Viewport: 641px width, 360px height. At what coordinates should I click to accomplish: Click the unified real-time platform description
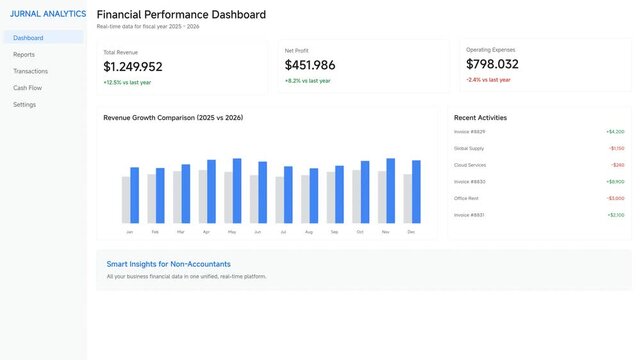click(186, 277)
